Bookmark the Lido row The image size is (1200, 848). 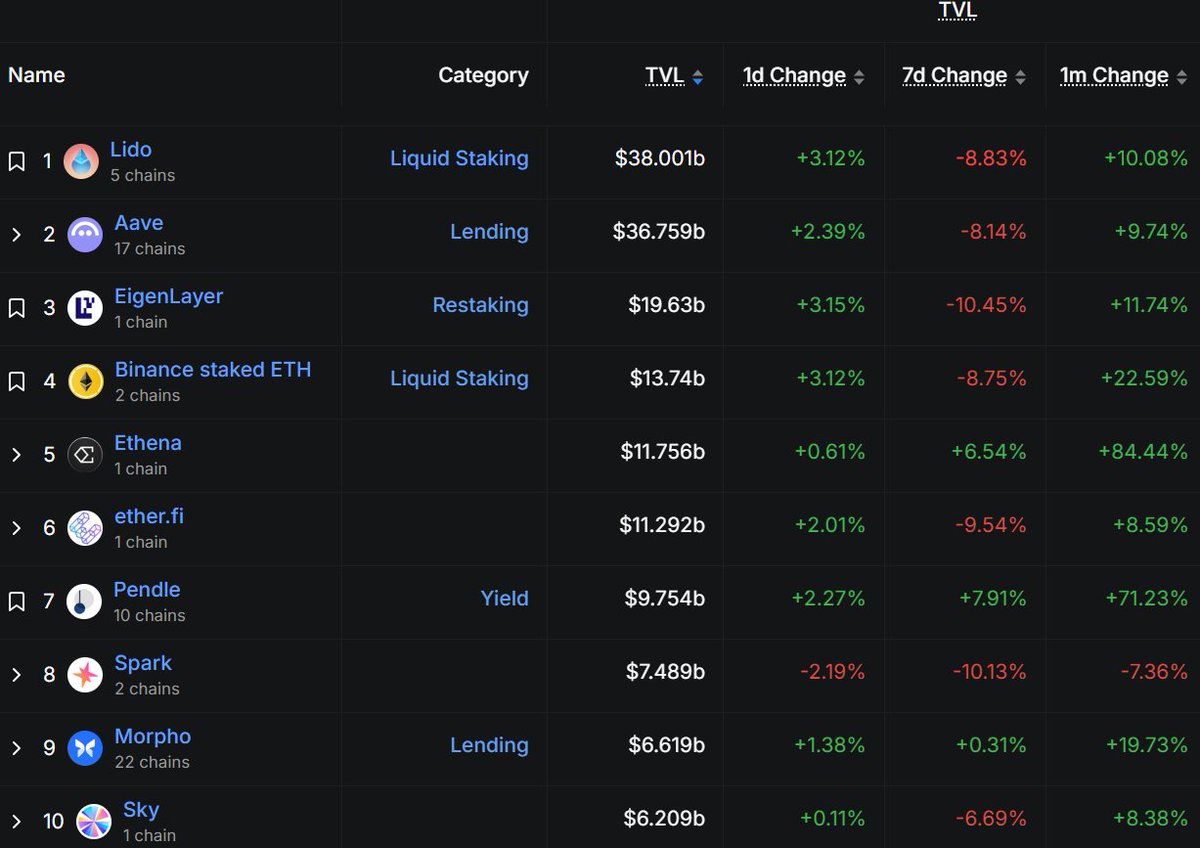coord(16,161)
